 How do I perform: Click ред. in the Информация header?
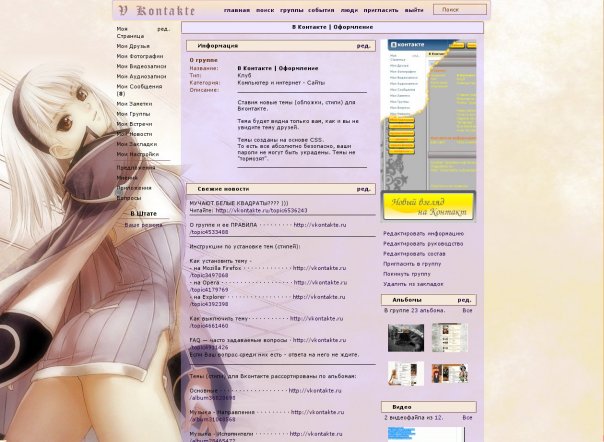point(363,45)
